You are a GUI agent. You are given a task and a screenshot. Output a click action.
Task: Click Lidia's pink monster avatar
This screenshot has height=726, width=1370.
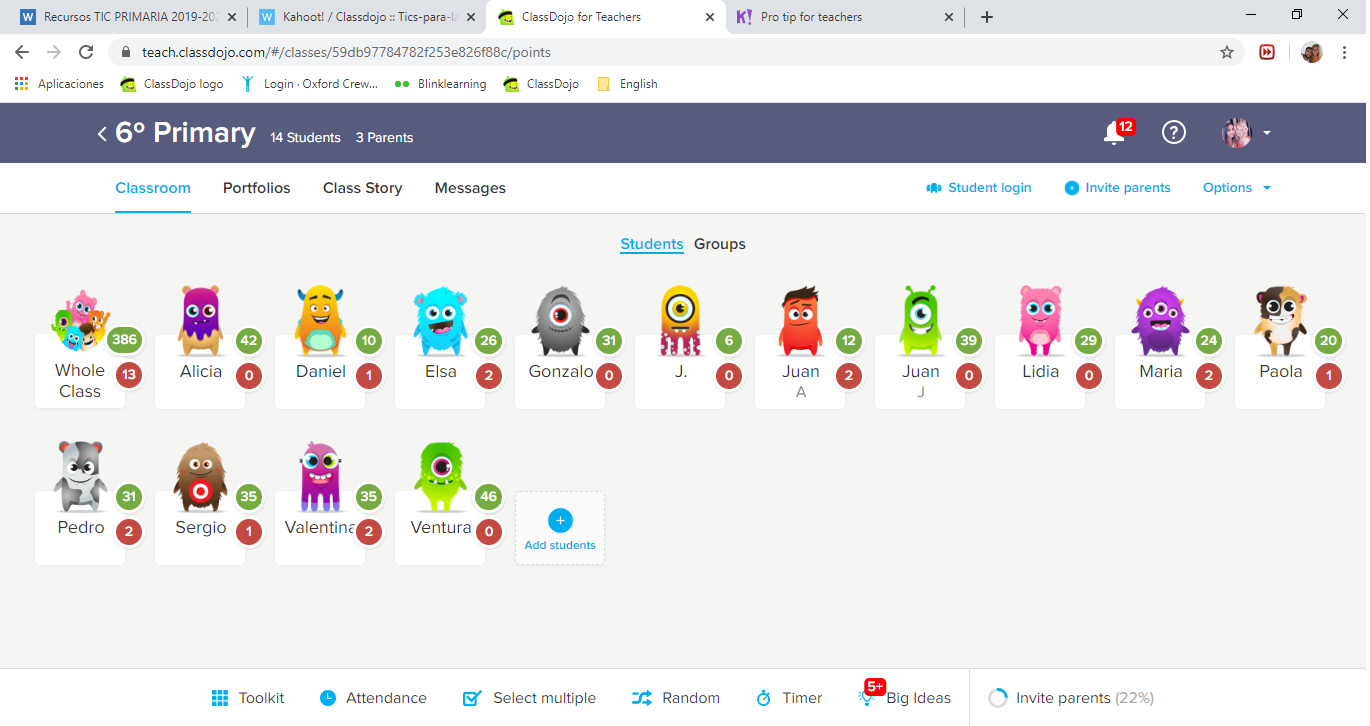[1040, 321]
